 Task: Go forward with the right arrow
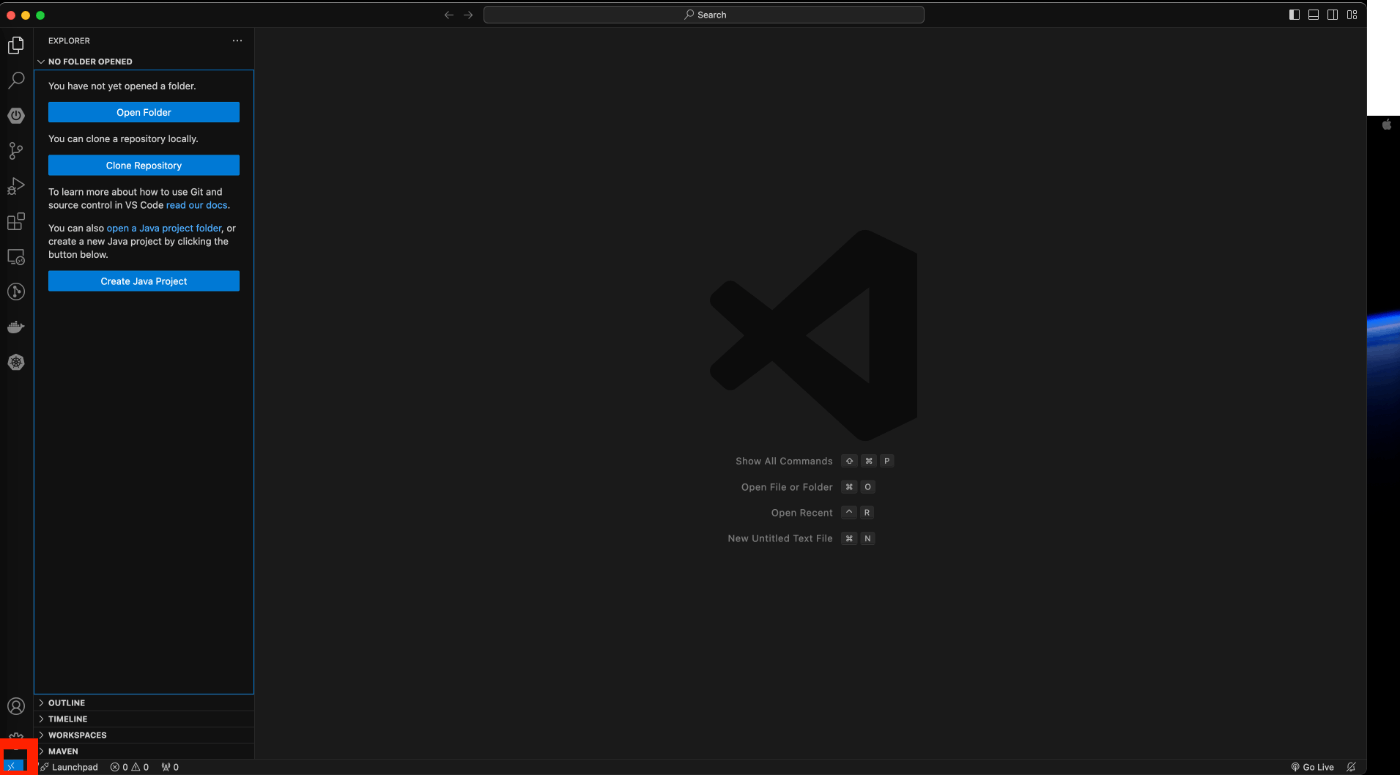pyautogui.click(x=468, y=15)
